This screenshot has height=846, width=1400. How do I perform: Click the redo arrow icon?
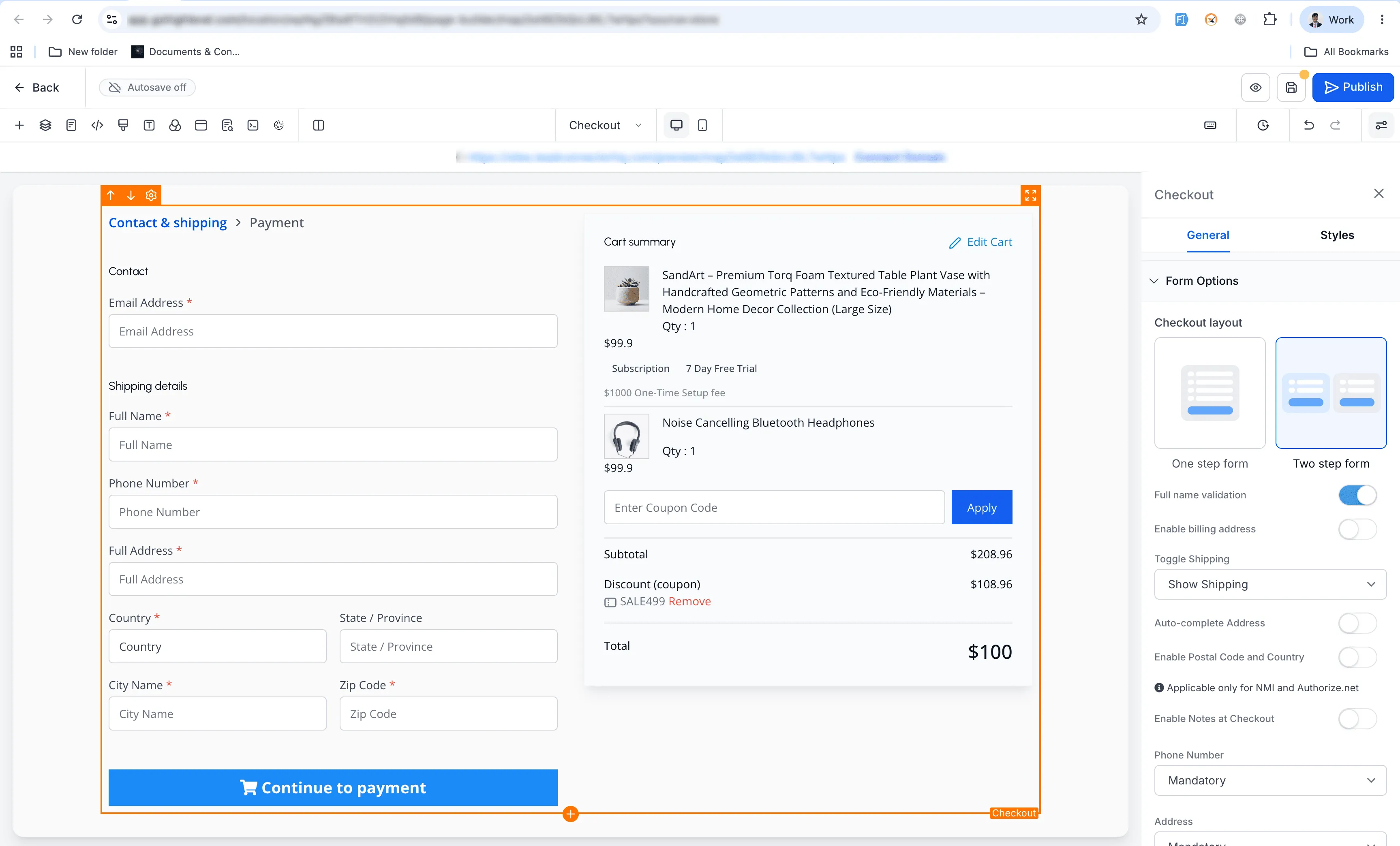[x=1335, y=125]
